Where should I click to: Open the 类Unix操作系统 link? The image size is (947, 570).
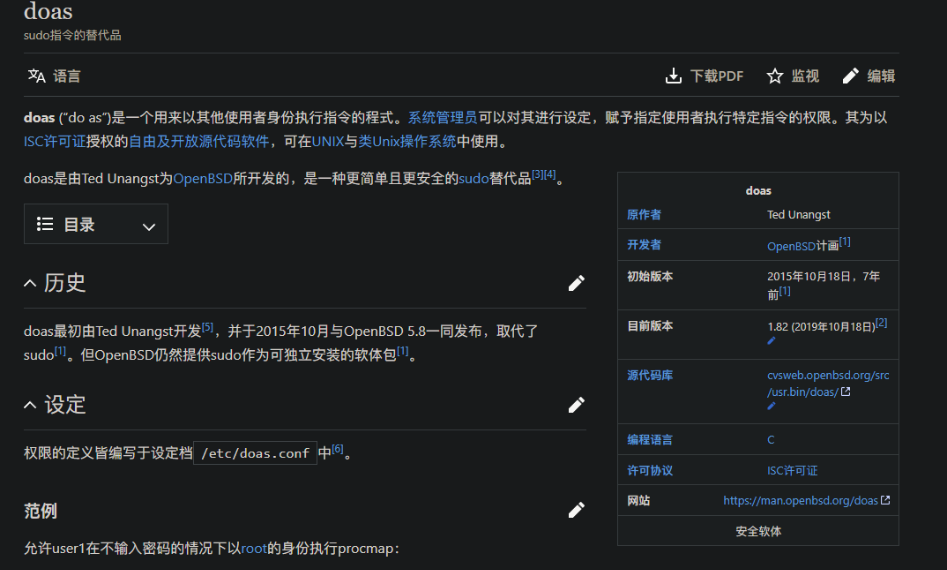[x=407, y=141]
